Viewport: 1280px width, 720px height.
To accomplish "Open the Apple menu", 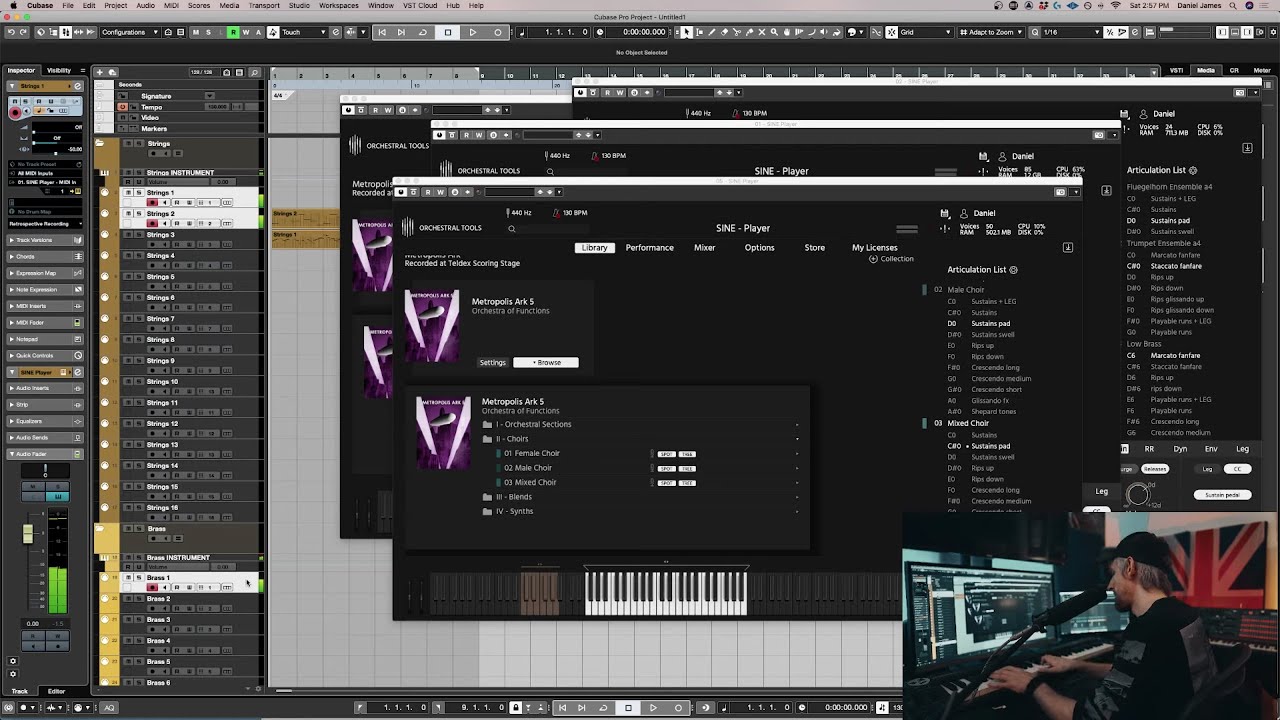I will 11,5.
